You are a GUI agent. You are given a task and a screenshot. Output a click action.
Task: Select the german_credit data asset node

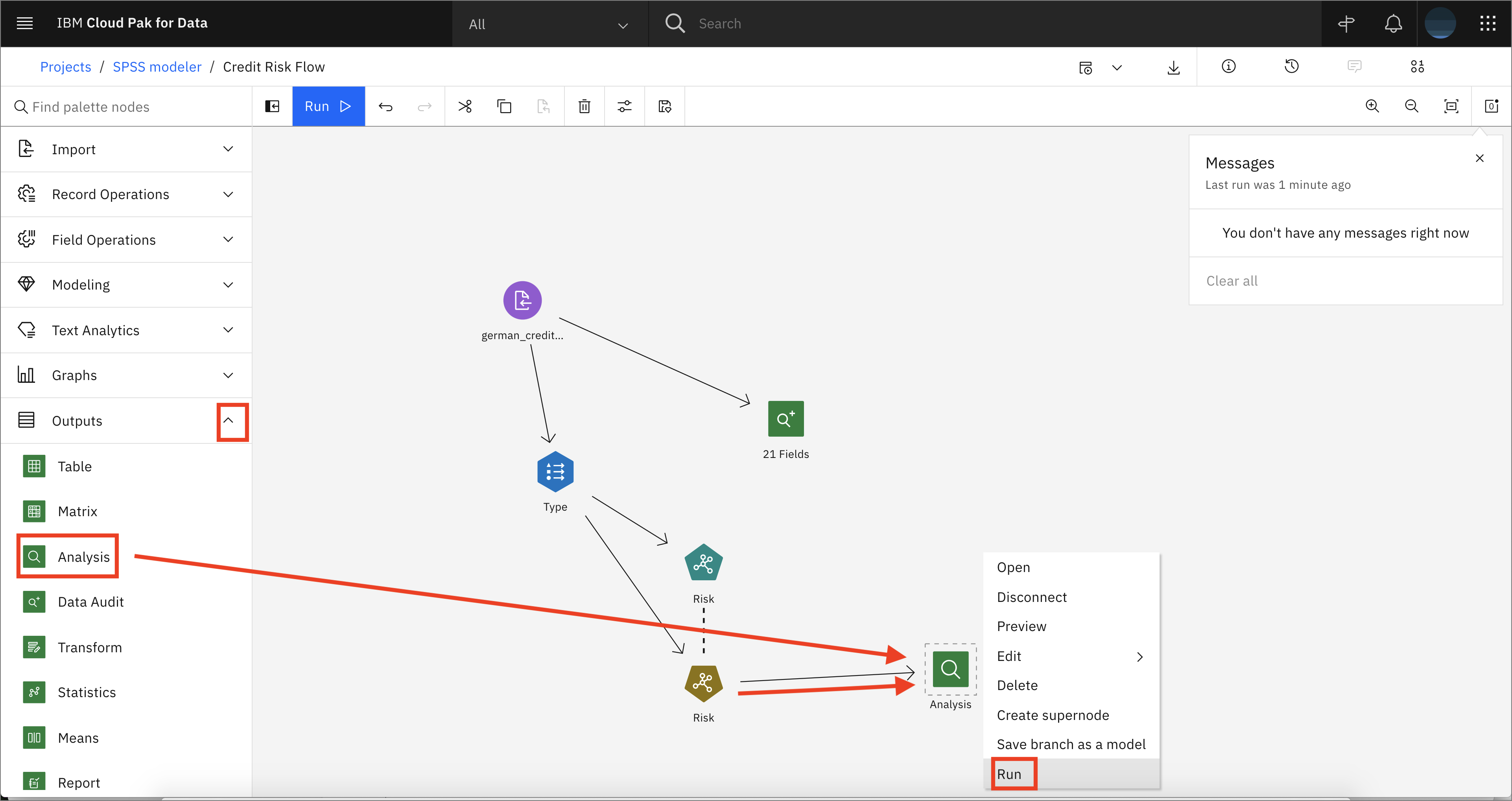pyautogui.click(x=522, y=300)
